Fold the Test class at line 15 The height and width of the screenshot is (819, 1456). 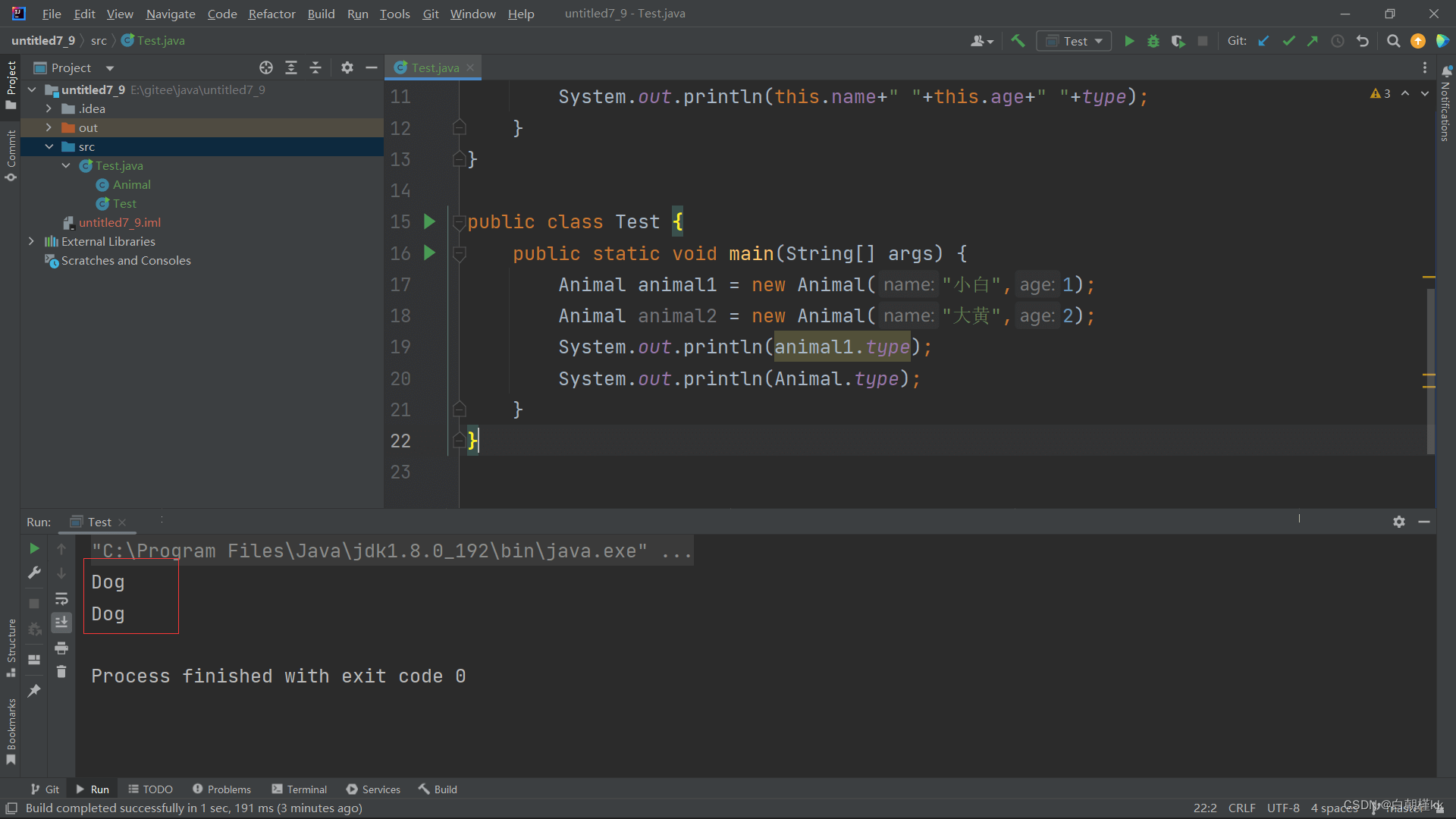(x=459, y=222)
